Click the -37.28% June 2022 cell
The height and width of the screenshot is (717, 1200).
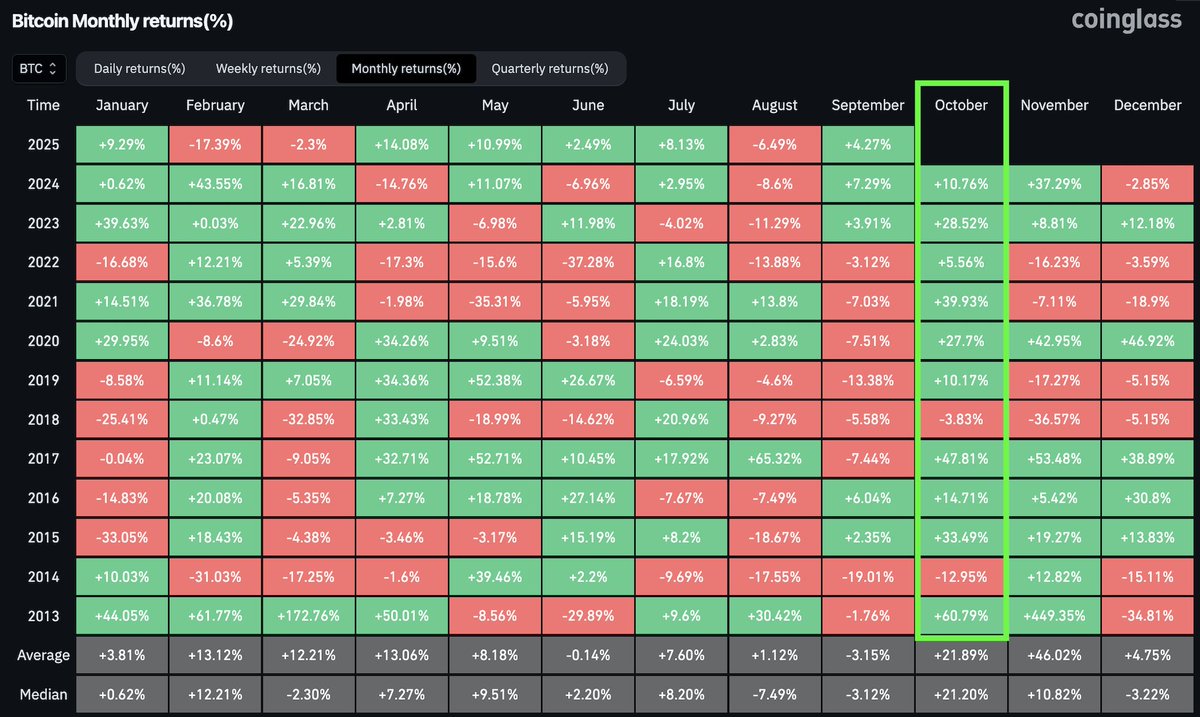[588, 262]
